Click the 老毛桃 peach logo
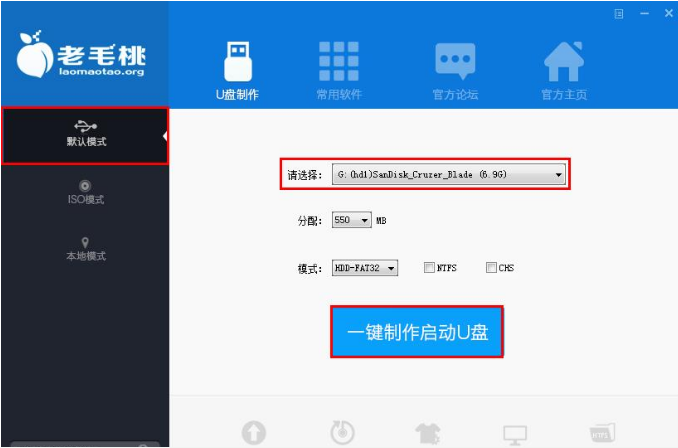 (x=81, y=55)
